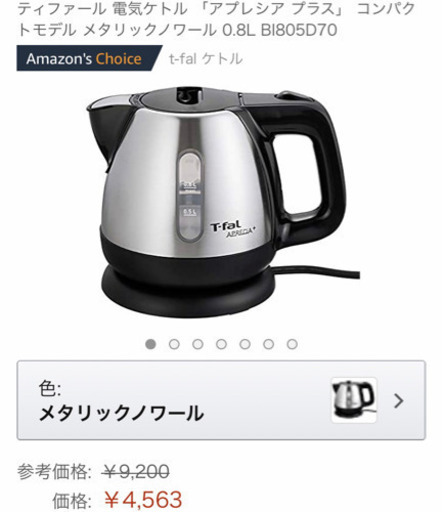Jump to the third image carousel dot
Viewport: 443px width, 512px height.
(198, 344)
